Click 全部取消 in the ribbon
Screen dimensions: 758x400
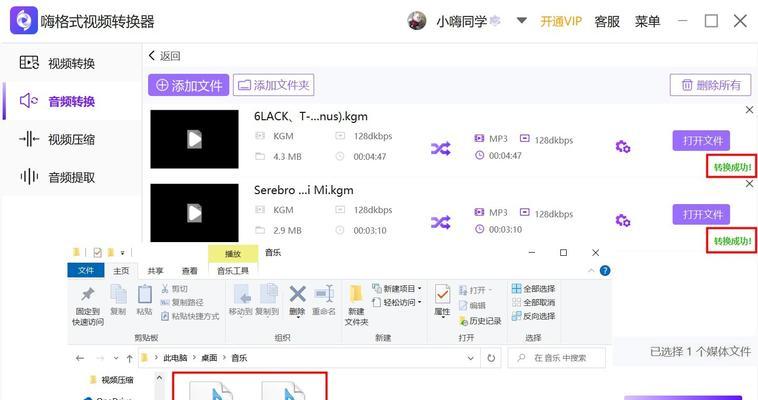(x=533, y=302)
